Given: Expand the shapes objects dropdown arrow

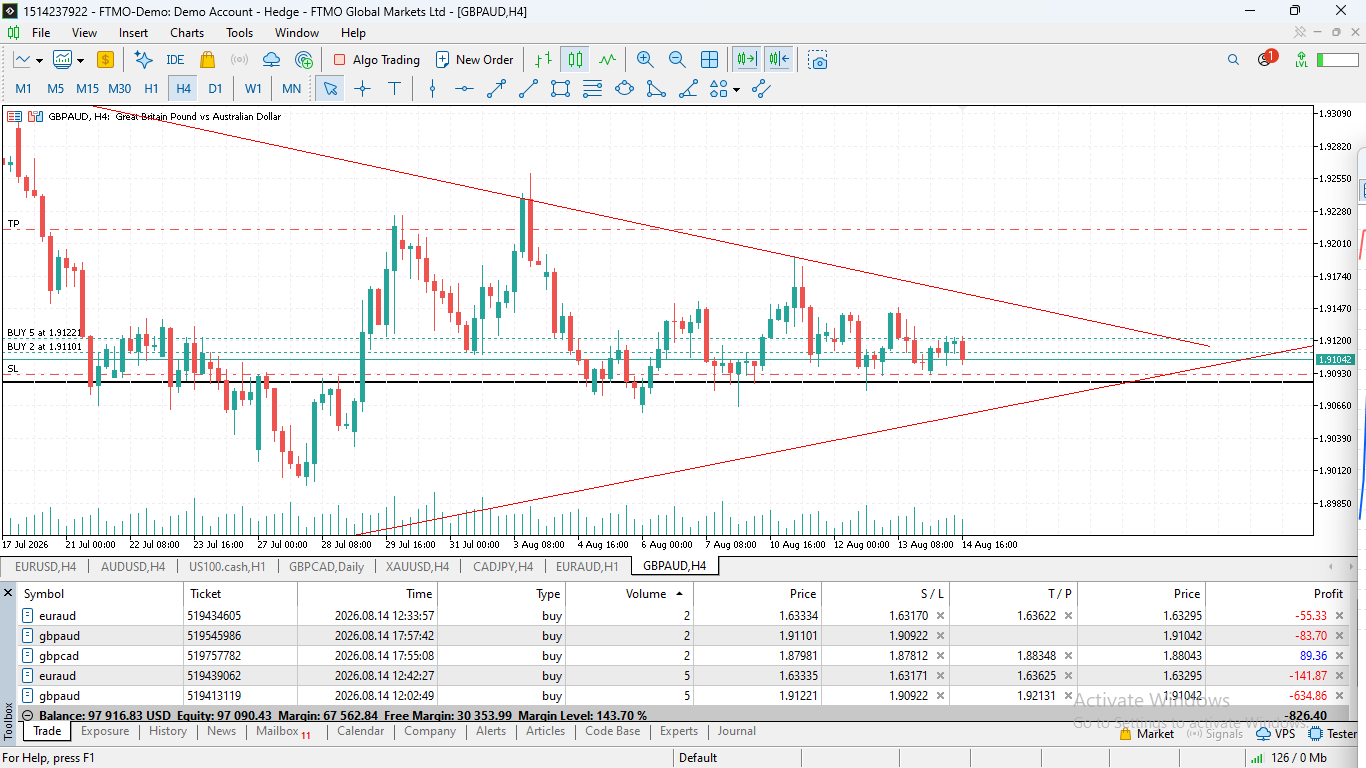Looking at the screenshot, I should [x=737, y=90].
